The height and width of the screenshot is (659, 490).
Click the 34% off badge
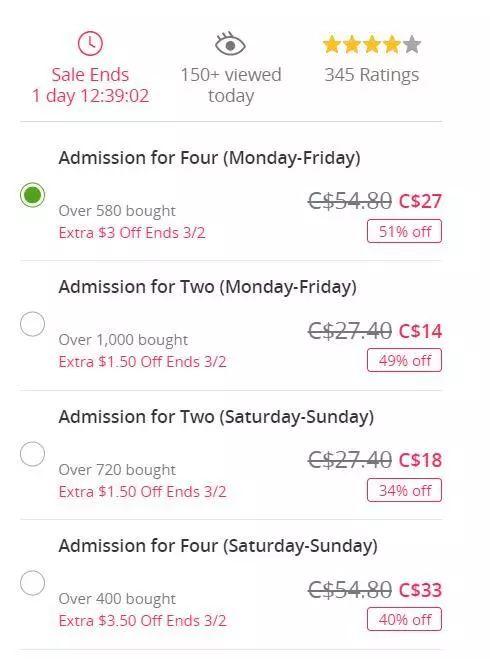[404, 490]
